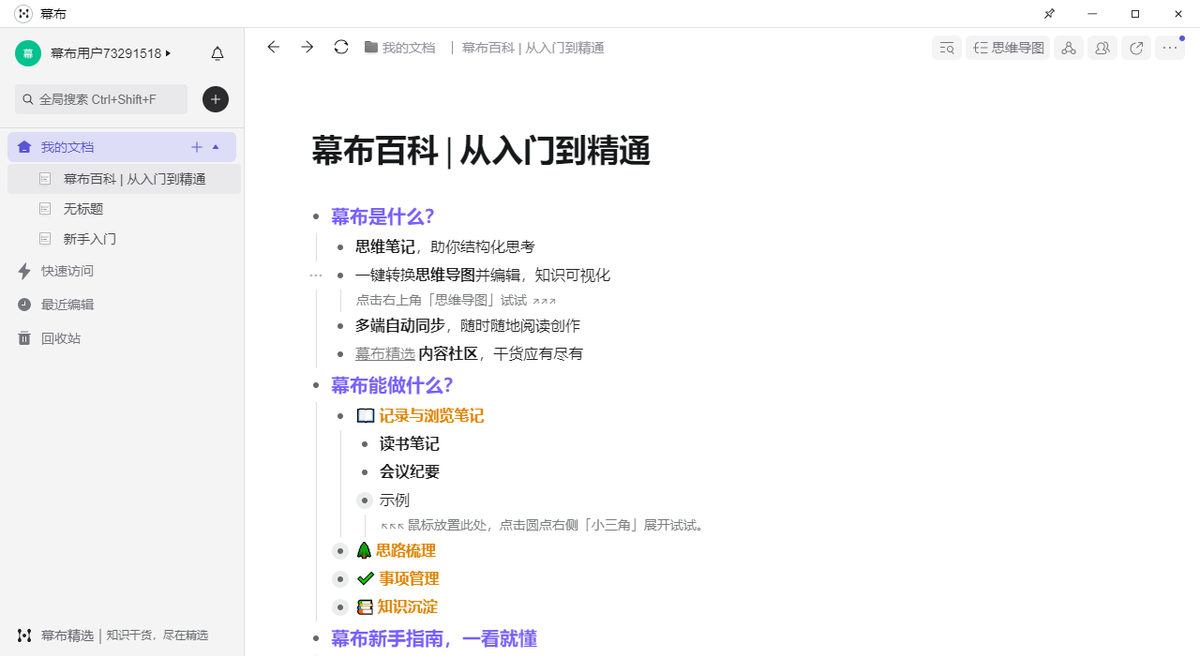The height and width of the screenshot is (656, 1200).
Task: Go back with the left arrow
Action: pyautogui.click(x=273, y=47)
